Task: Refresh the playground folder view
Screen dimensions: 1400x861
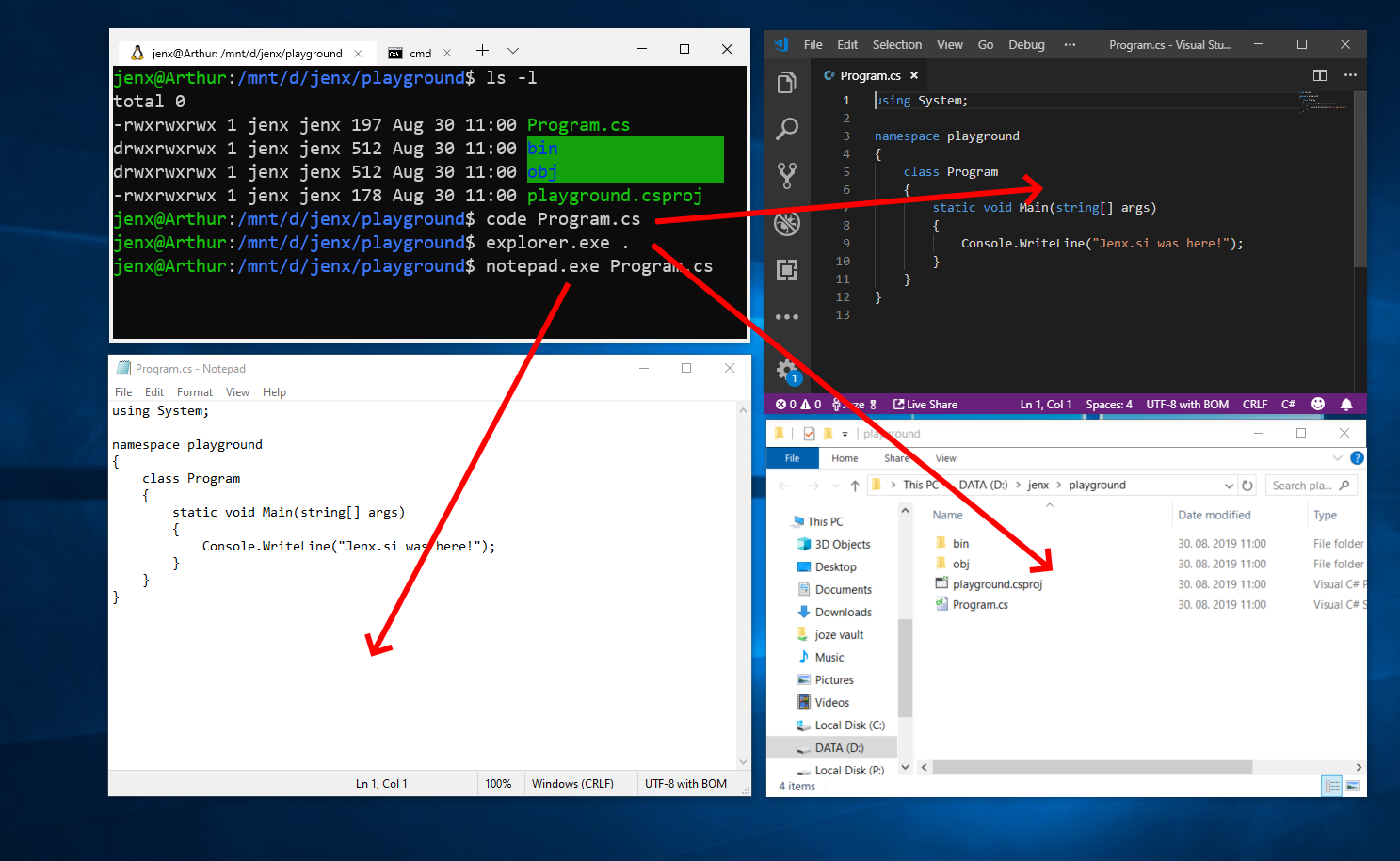Action: [x=1247, y=485]
